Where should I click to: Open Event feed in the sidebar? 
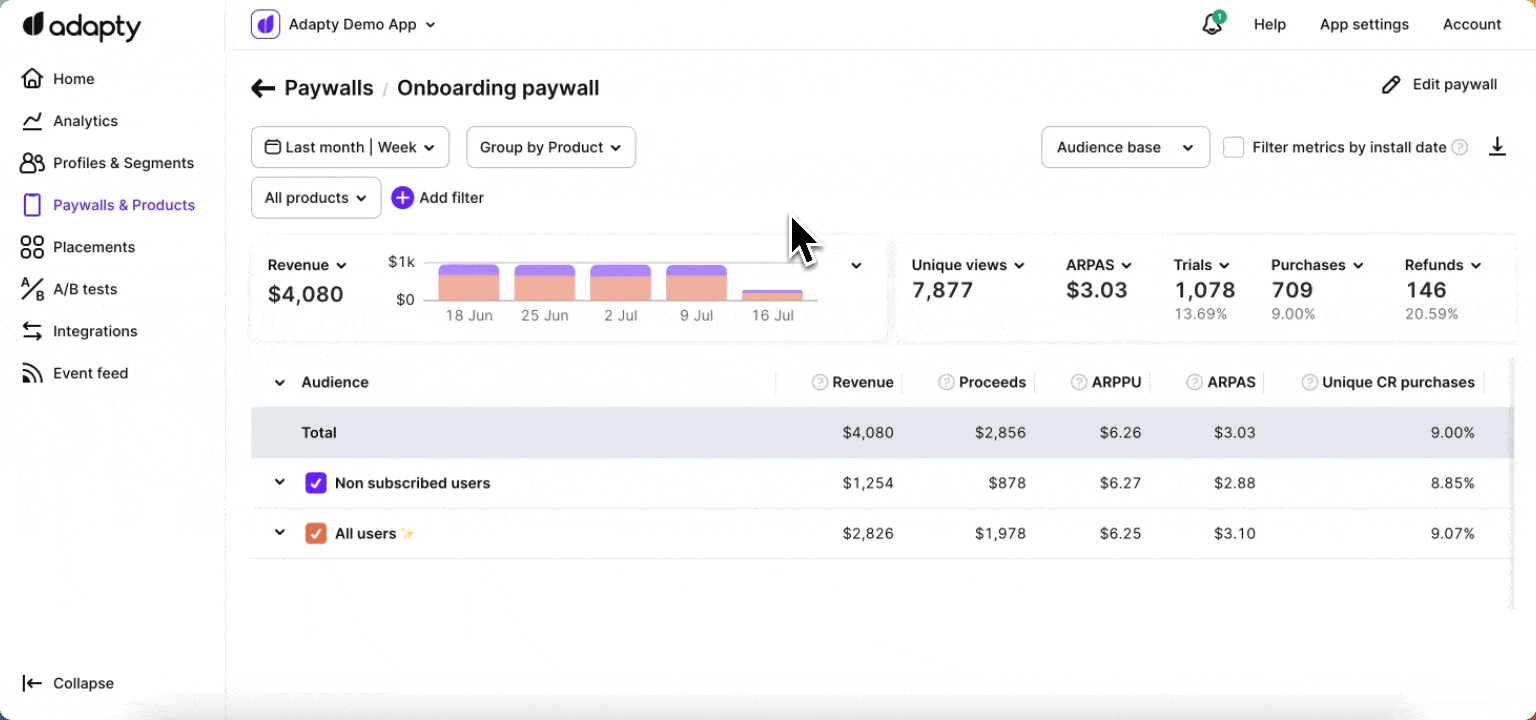[90, 373]
